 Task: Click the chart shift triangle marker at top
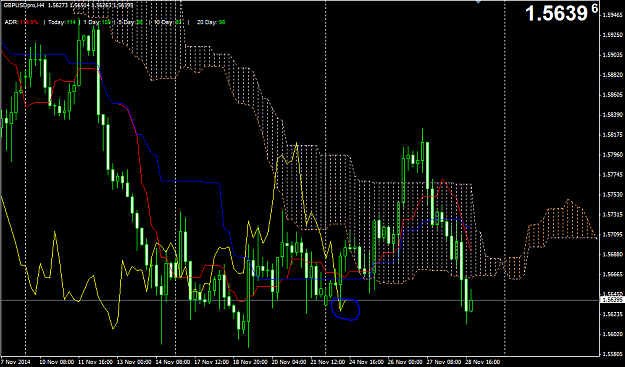tap(479, 2)
